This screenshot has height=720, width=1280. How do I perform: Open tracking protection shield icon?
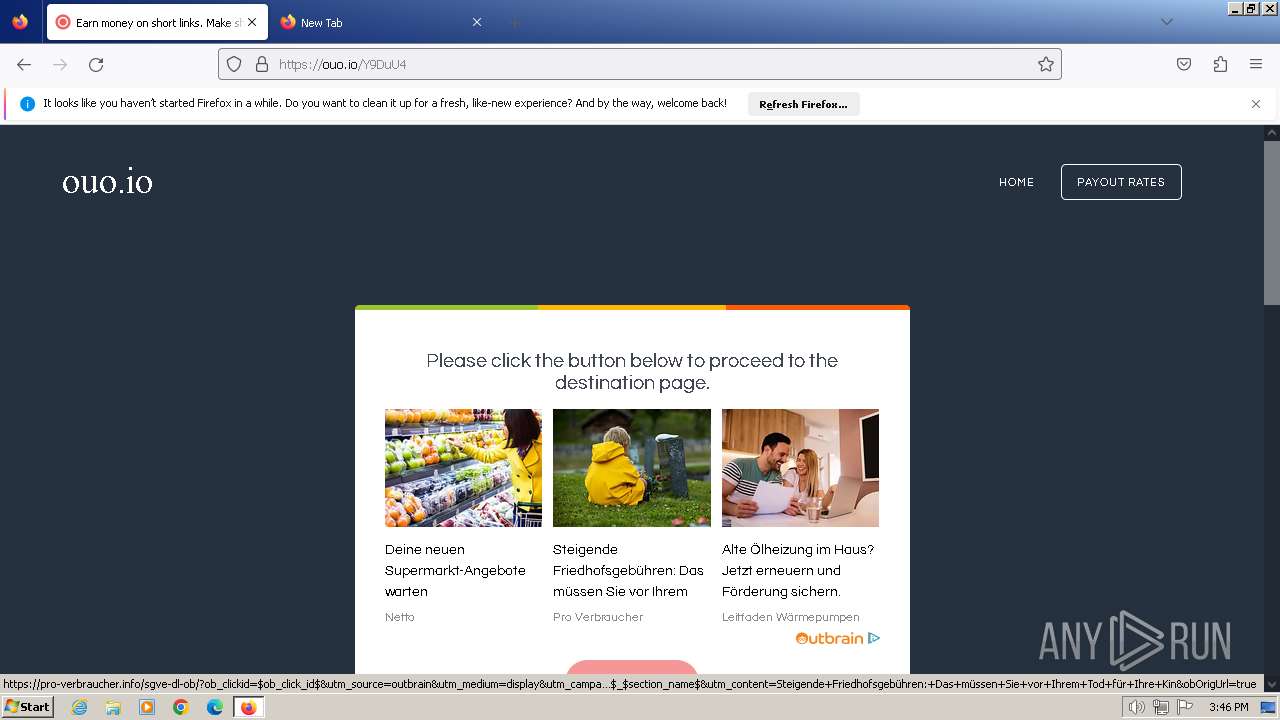pyautogui.click(x=234, y=64)
